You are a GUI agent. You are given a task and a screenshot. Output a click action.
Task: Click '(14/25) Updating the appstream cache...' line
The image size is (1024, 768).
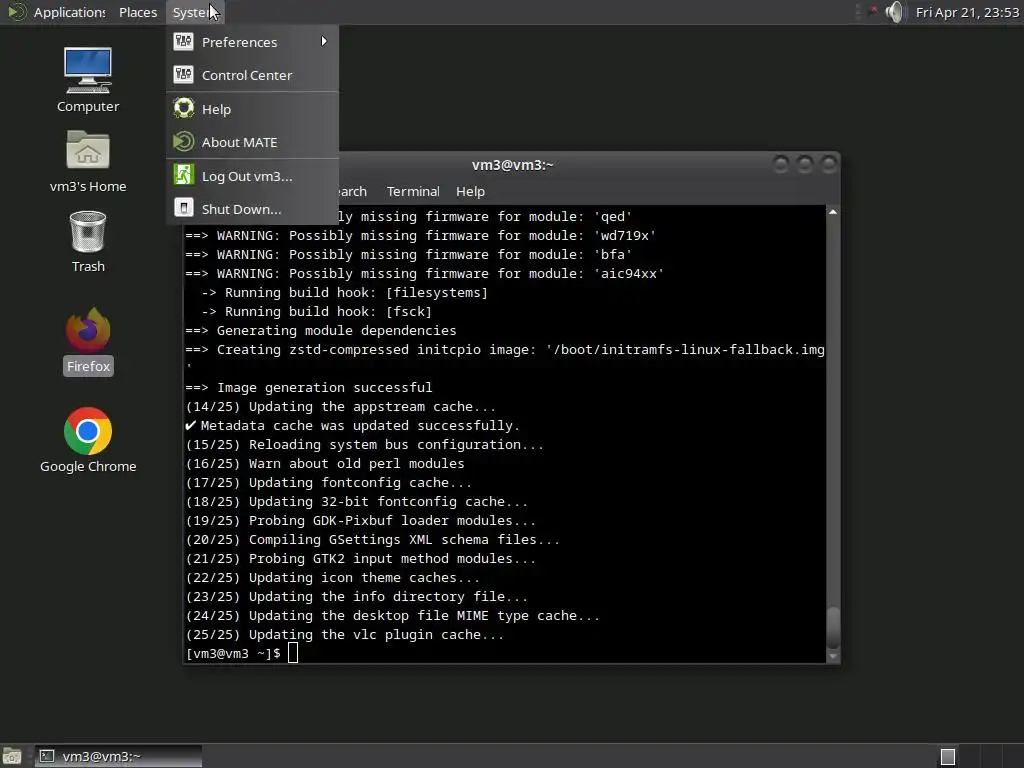click(x=341, y=406)
